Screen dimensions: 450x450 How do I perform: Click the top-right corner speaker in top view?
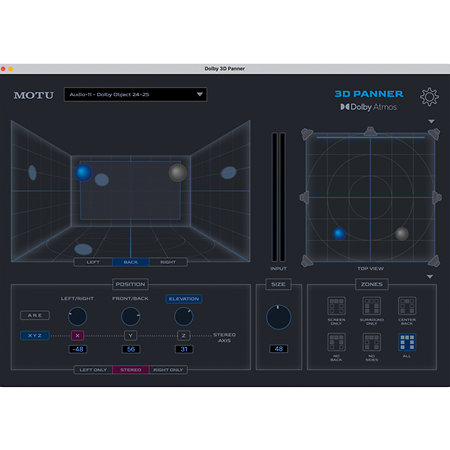[434, 134]
